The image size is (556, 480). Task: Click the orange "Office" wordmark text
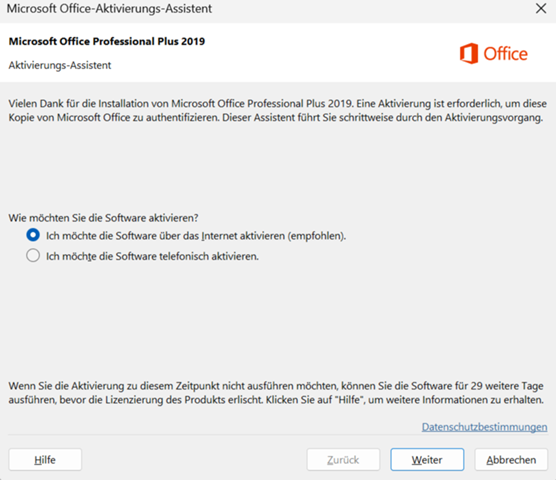(505, 54)
